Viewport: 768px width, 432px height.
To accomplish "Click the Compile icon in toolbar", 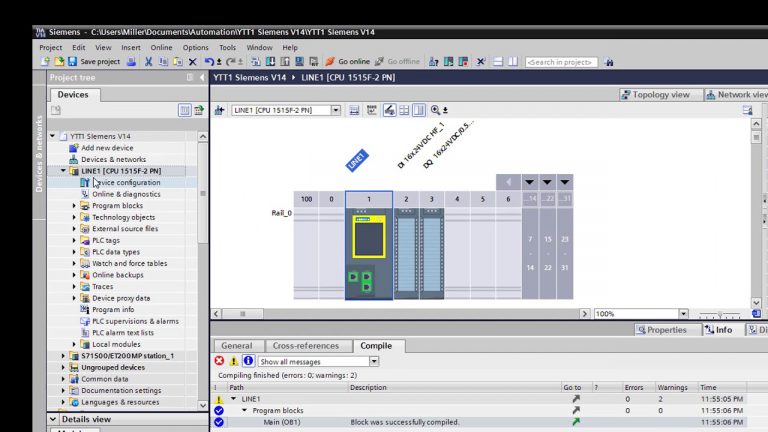I will (256, 62).
